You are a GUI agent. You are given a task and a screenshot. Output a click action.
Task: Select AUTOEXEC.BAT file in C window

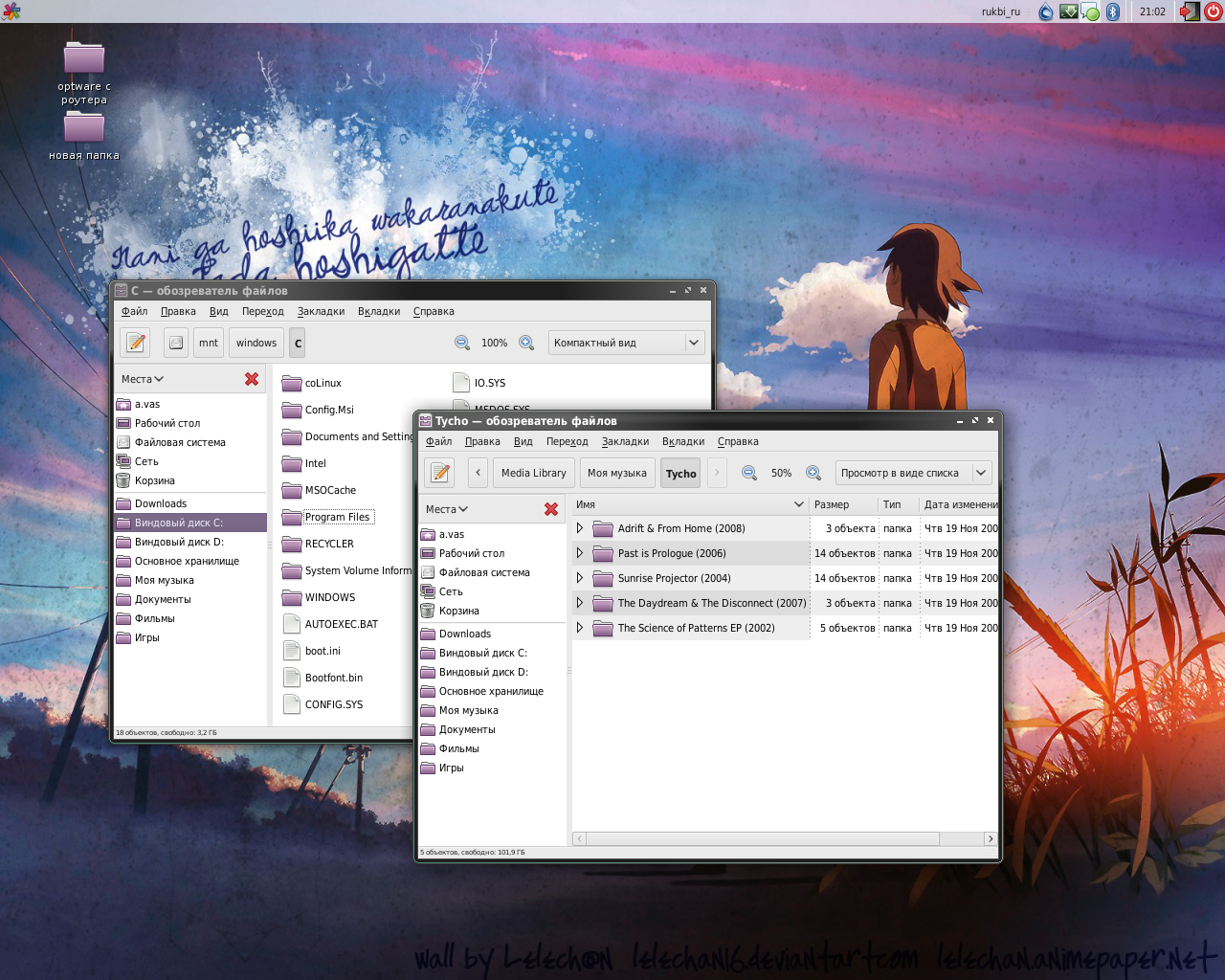point(330,624)
